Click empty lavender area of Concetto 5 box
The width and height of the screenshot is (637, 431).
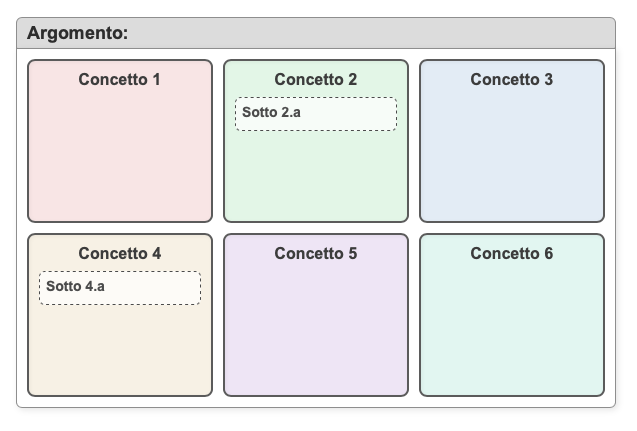point(315,329)
